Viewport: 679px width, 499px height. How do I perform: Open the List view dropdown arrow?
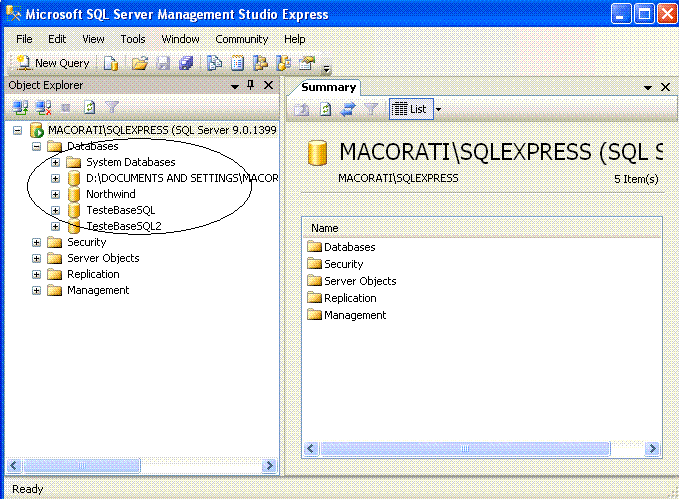tap(438, 110)
